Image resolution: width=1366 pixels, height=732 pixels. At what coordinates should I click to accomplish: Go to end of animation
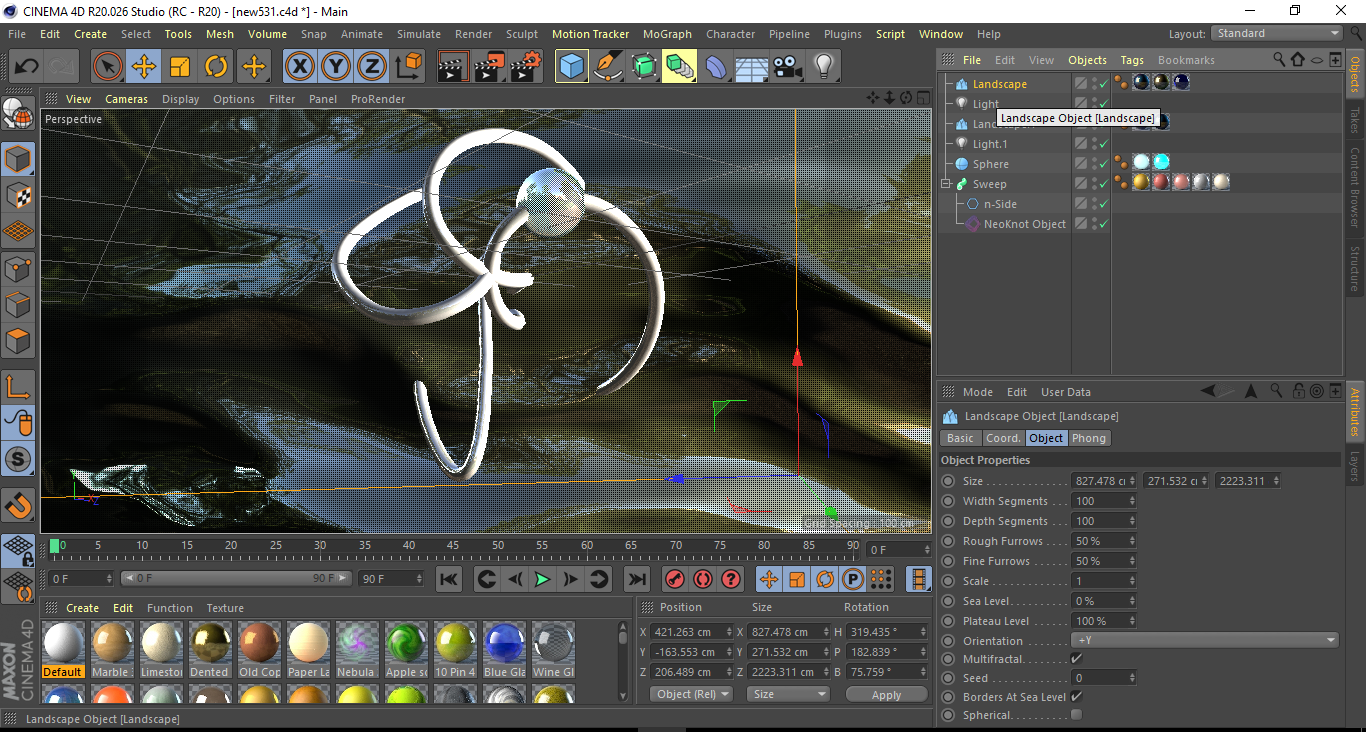(x=636, y=579)
